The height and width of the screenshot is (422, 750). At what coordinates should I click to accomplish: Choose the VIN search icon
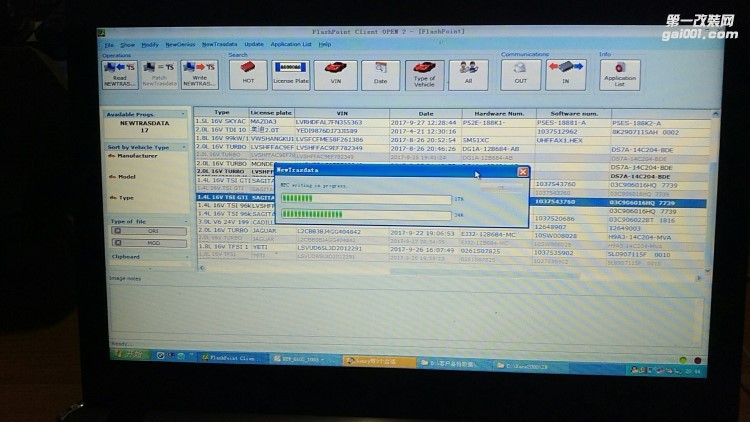(336, 74)
